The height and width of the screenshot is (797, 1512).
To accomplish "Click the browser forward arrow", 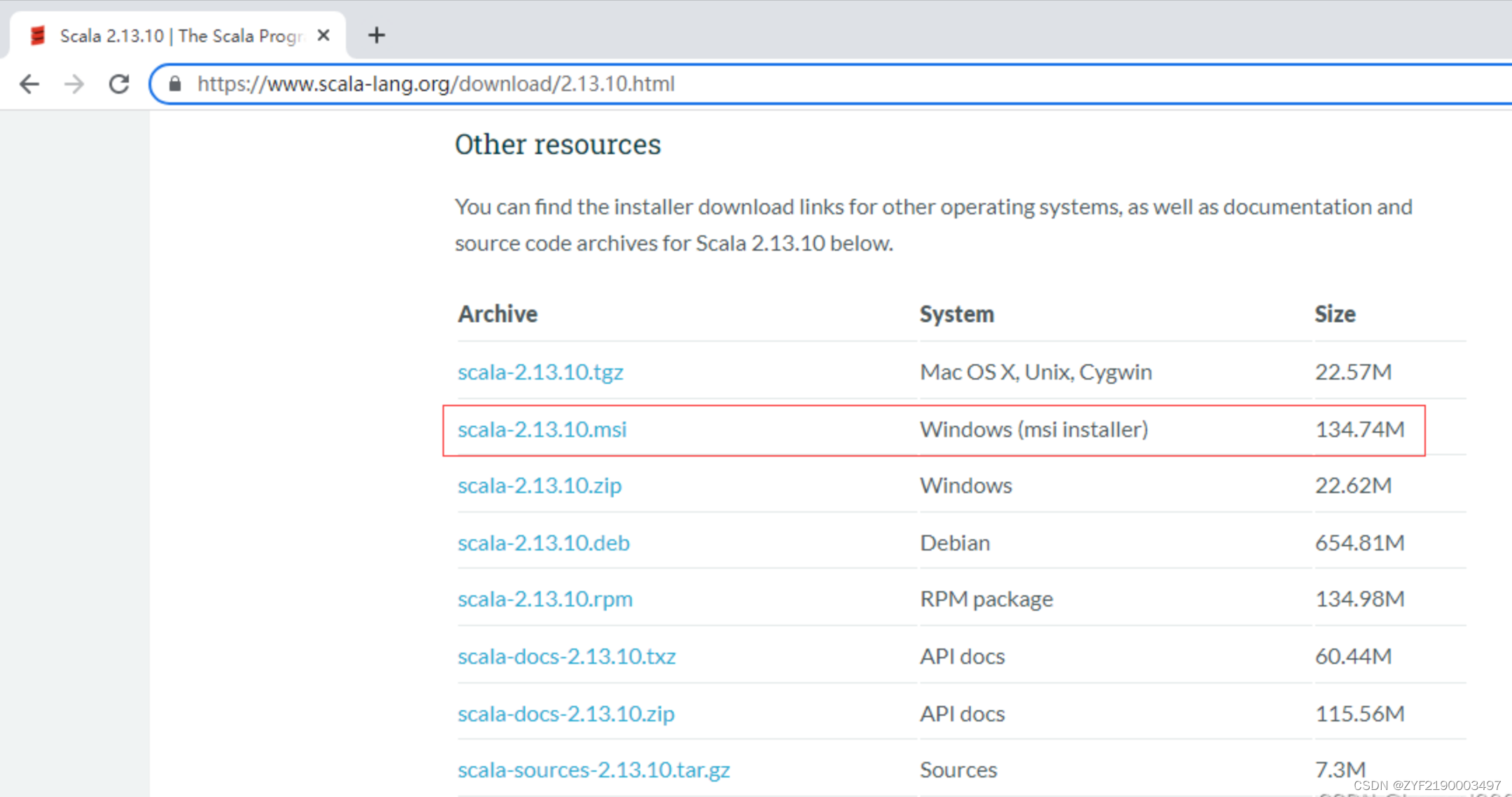I will tap(74, 84).
